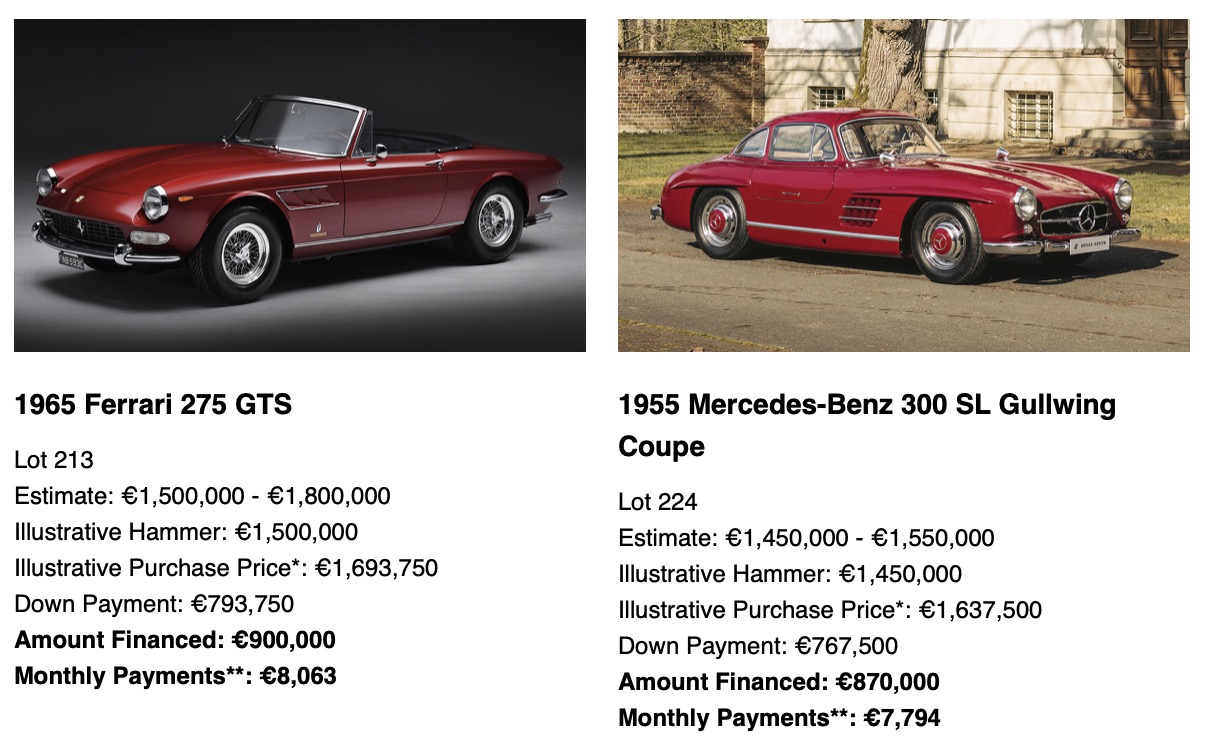The image size is (1210, 746).
Task: Click the Mercedes estimate €1,450,000 - €1,550,000 line
Action: pyautogui.click(x=806, y=538)
